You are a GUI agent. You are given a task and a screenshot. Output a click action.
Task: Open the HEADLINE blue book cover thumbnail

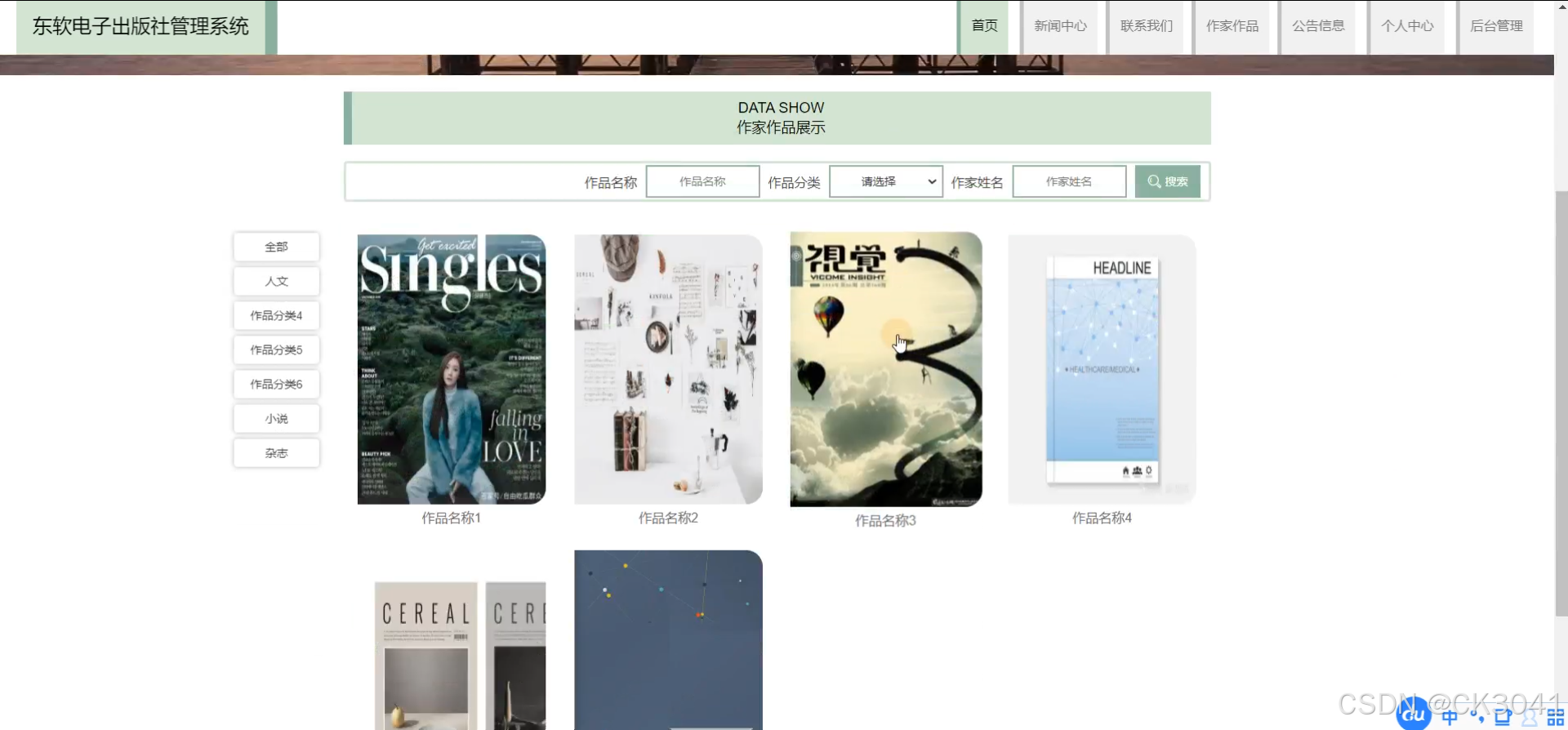[1102, 369]
